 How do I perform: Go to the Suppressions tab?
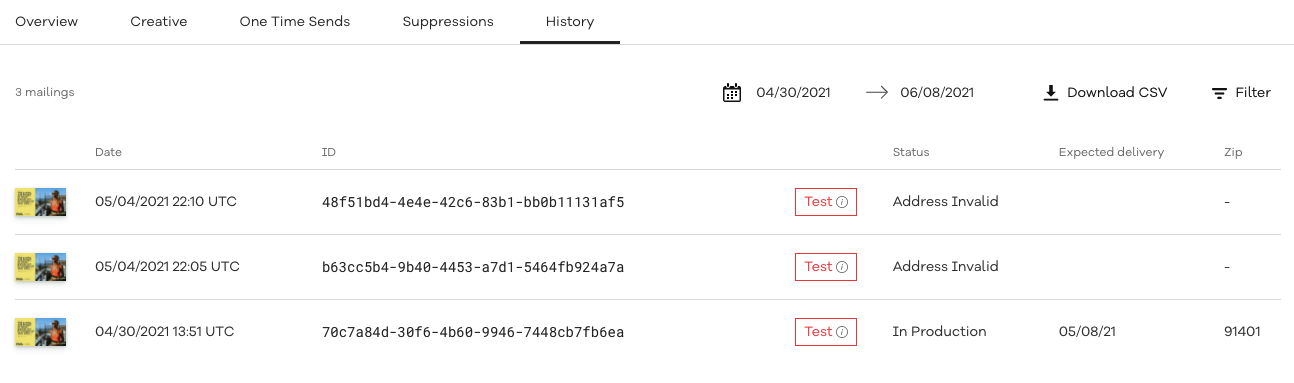(448, 21)
